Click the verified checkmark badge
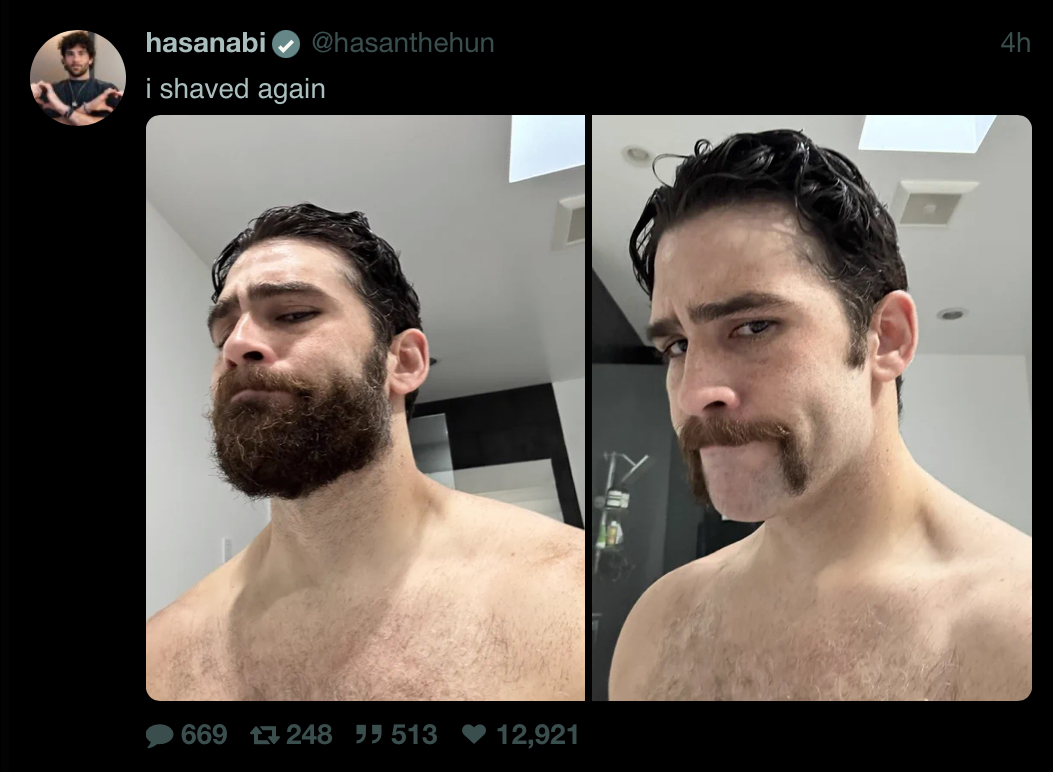The height and width of the screenshot is (772, 1053). point(286,44)
